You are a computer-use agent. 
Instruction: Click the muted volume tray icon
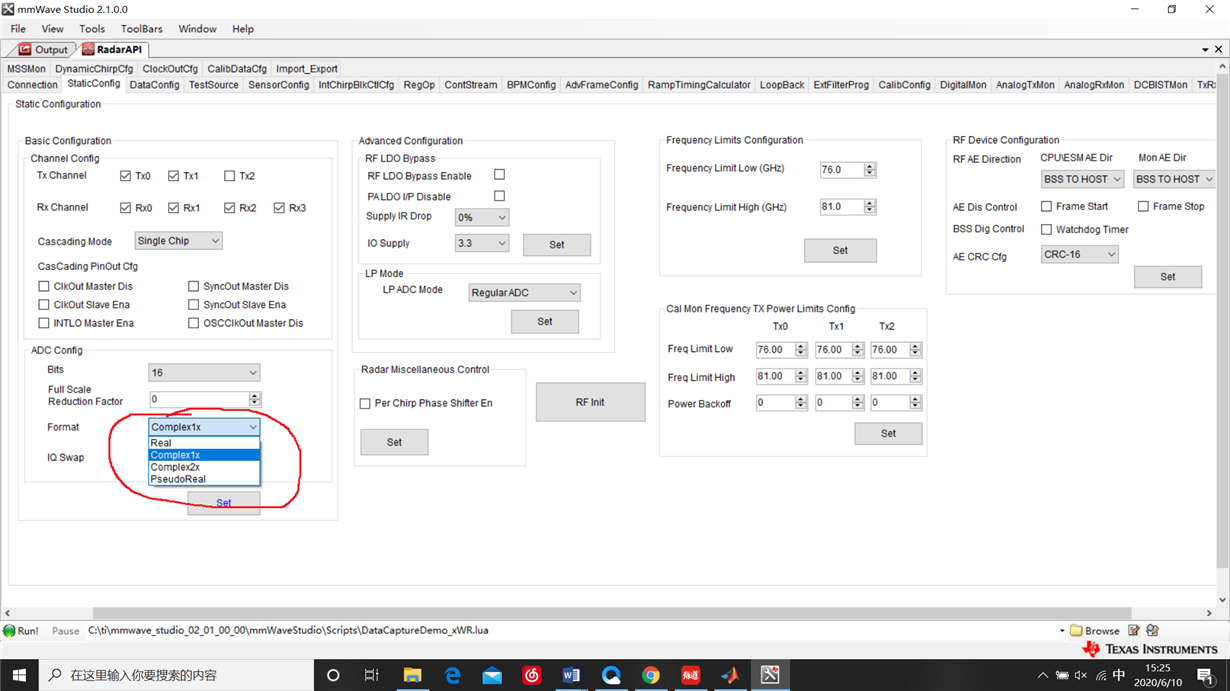point(1080,675)
